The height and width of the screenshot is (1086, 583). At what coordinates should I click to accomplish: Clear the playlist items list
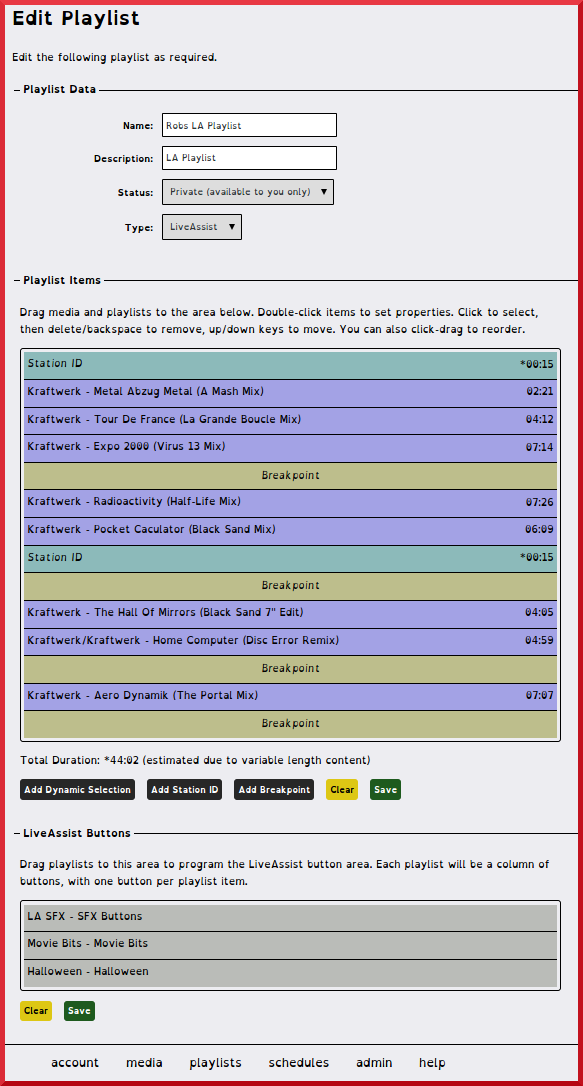[x=342, y=790]
